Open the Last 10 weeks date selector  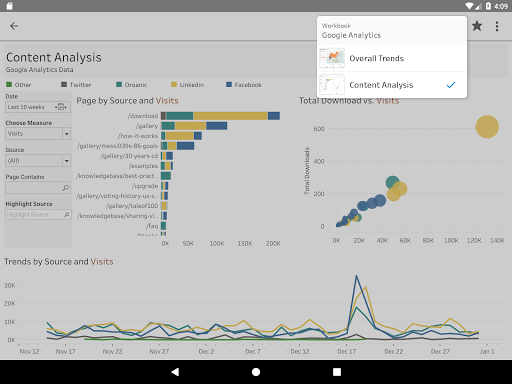[x=38, y=107]
